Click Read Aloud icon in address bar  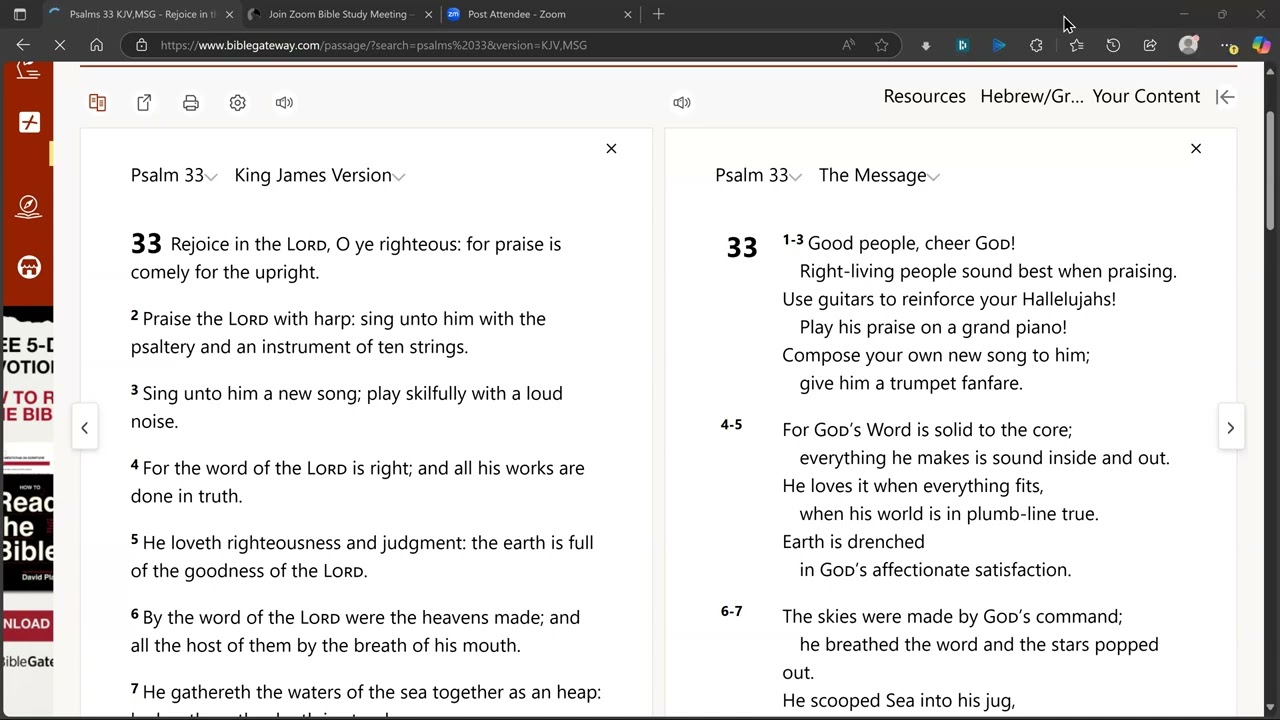[848, 45]
